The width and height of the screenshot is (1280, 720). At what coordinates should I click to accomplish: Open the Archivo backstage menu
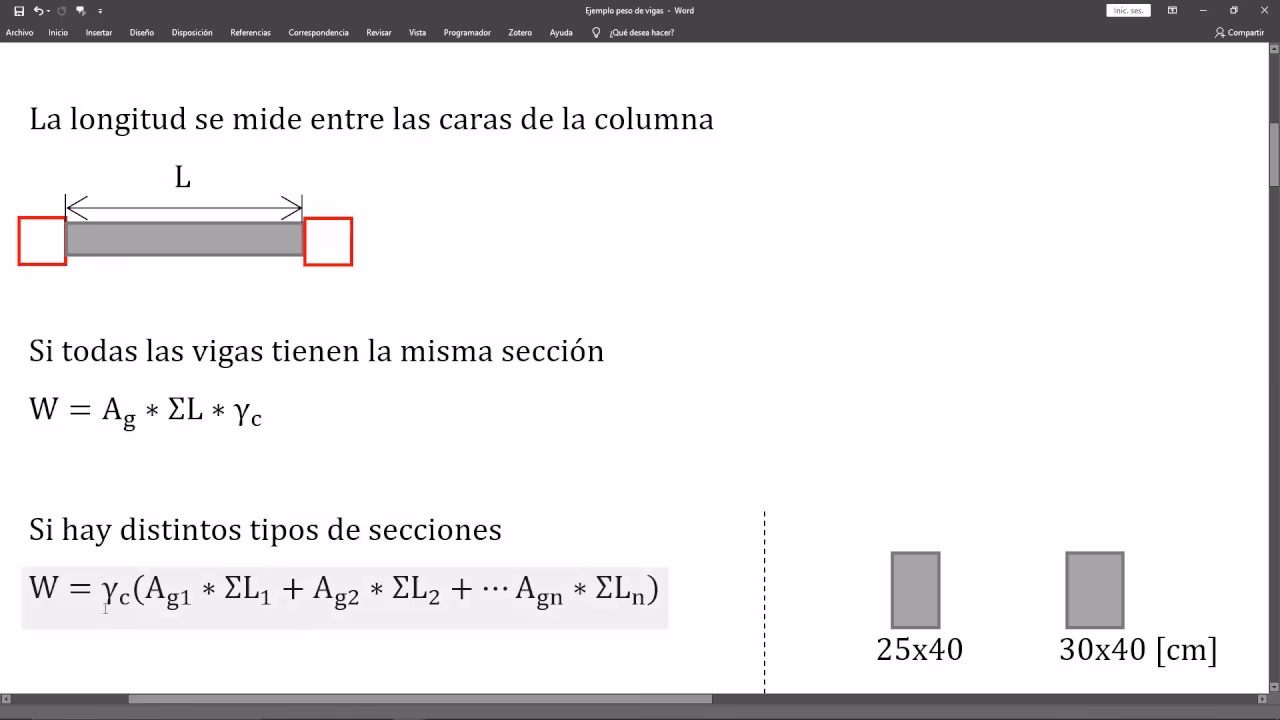click(19, 32)
